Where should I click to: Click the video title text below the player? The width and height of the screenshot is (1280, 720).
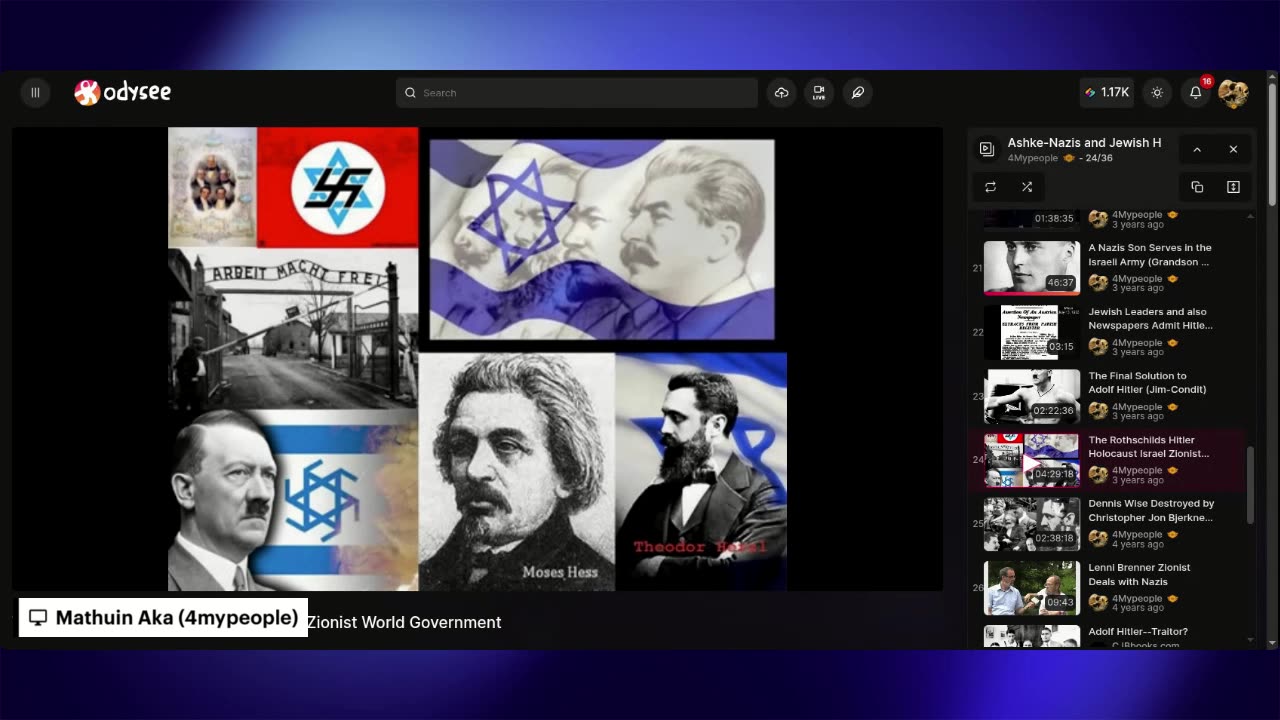404,622
